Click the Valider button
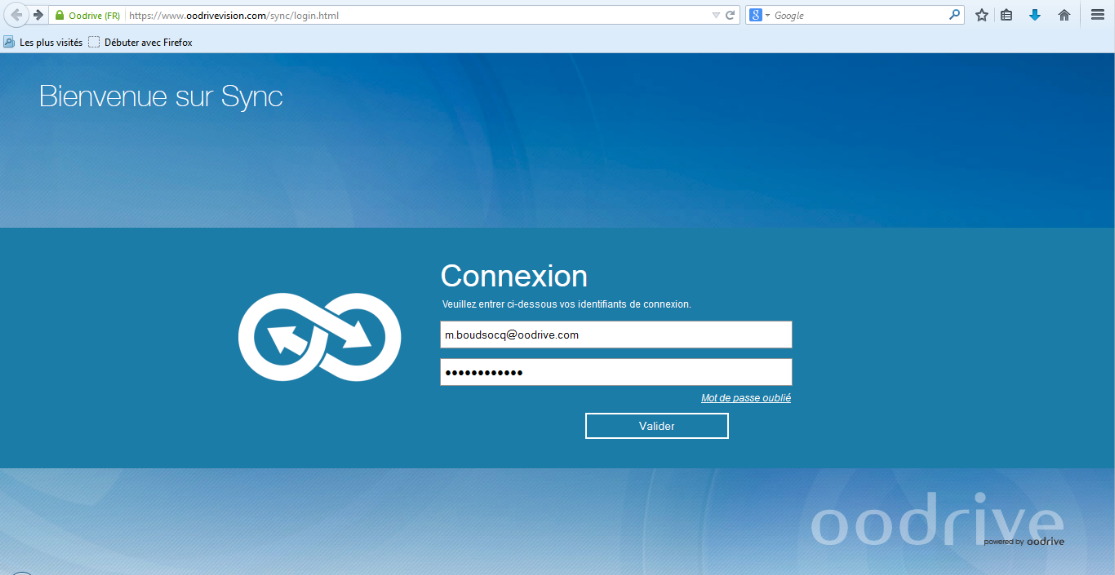The image size is (1115, 575). [x=657, y=426]
